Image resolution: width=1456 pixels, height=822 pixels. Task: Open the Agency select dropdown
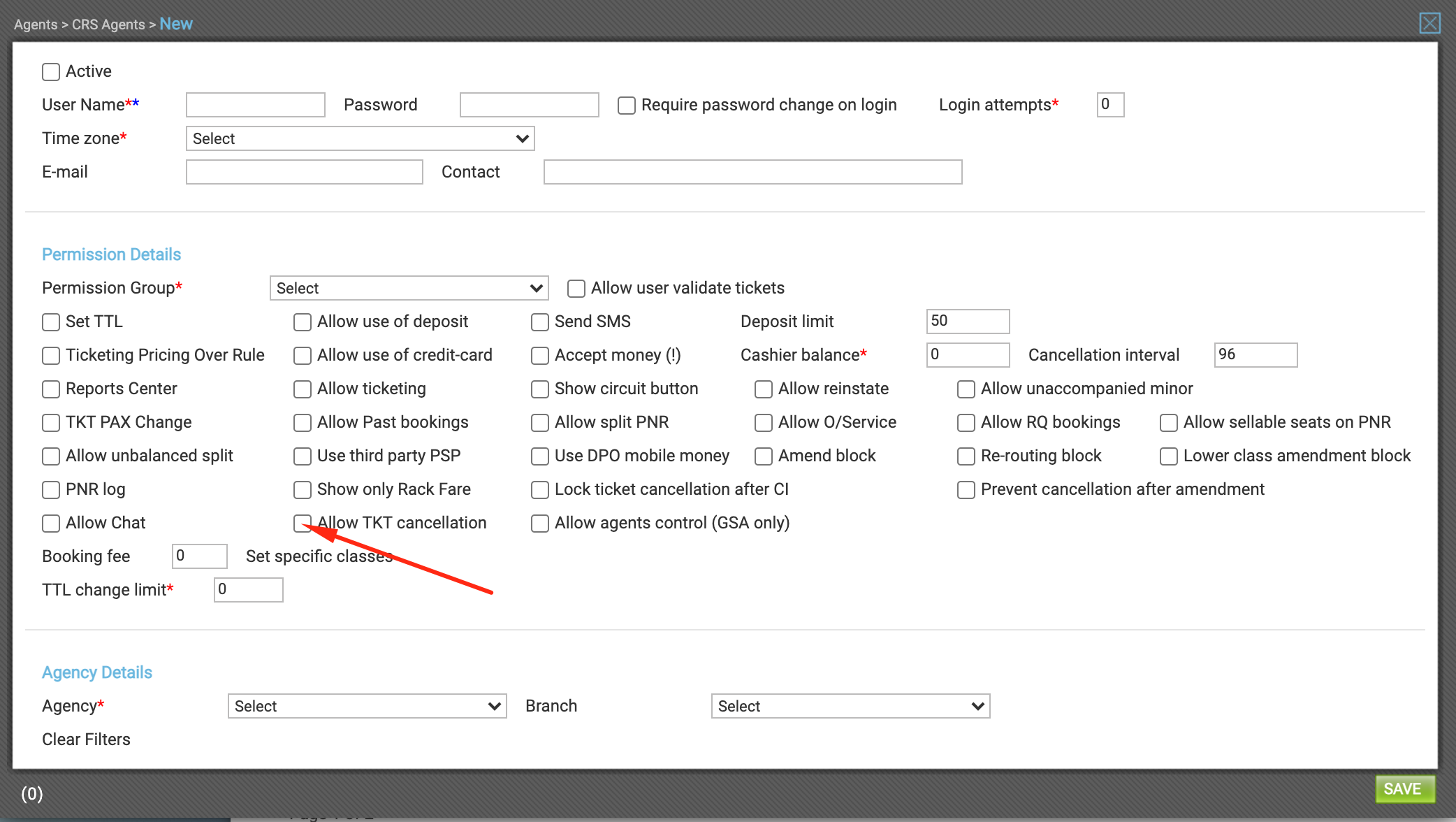click(x=367, y=706)
